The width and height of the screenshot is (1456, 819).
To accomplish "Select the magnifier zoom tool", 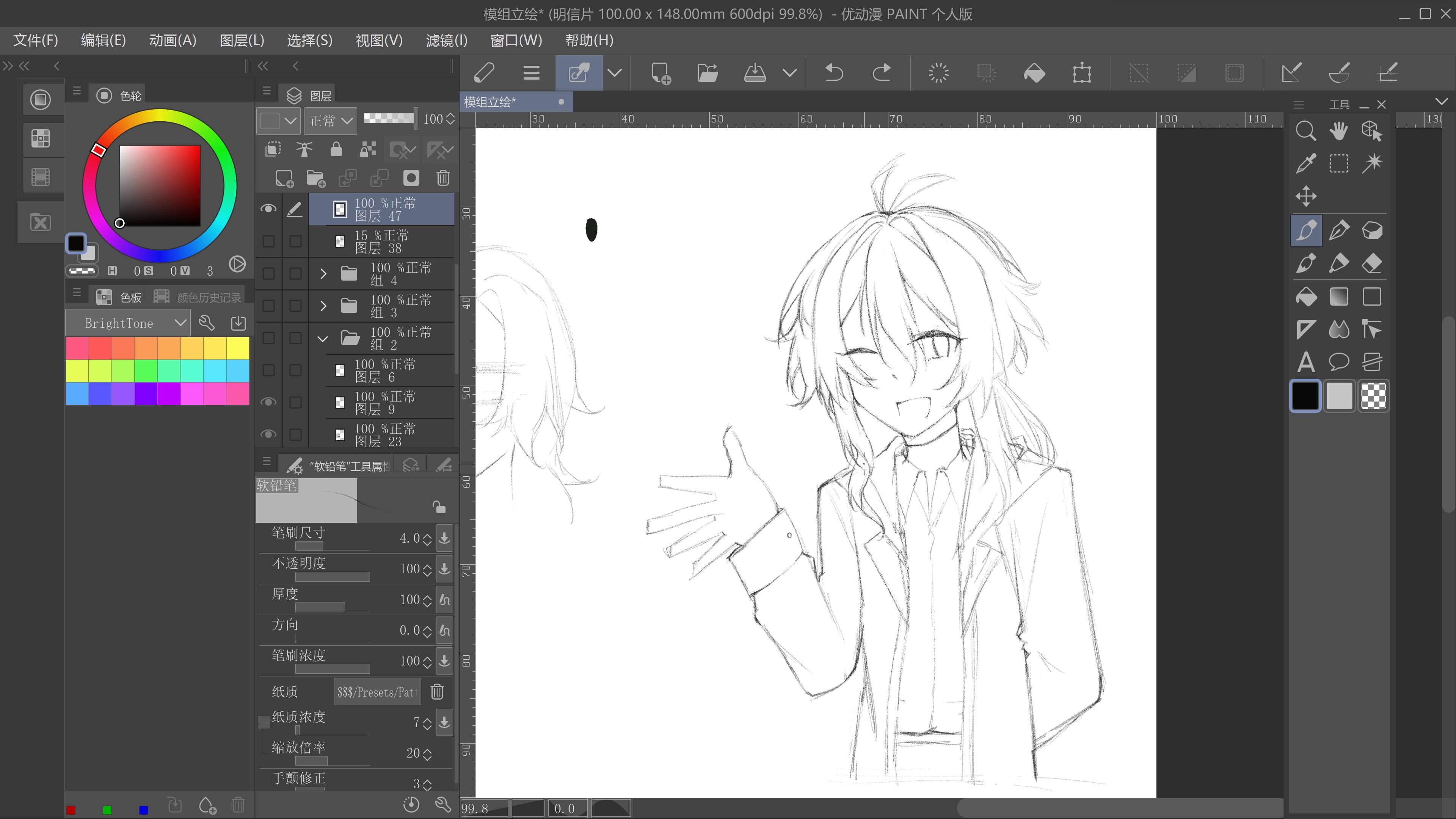I will (x=1305, y=131).
